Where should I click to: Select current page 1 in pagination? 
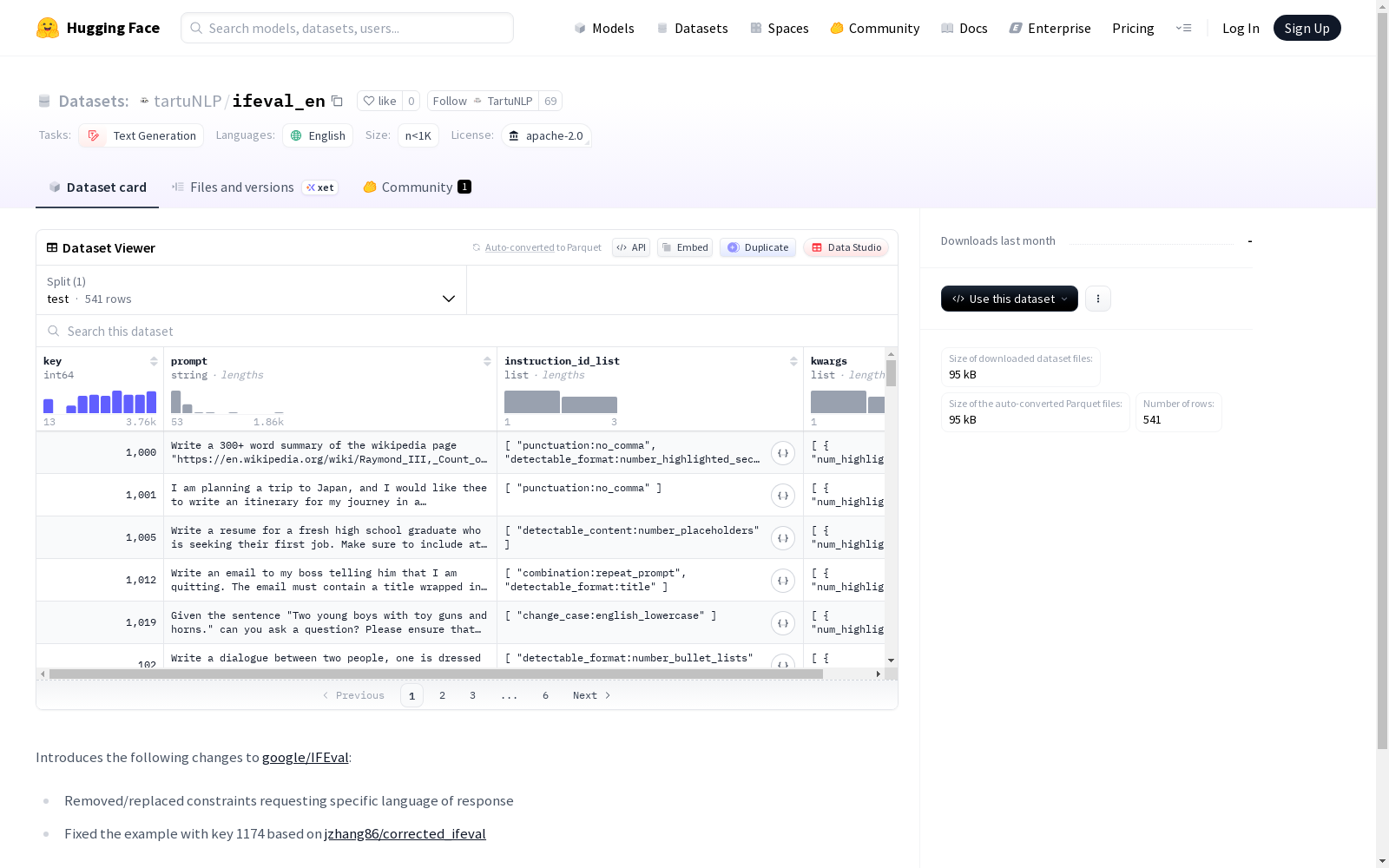pos(412,695)
